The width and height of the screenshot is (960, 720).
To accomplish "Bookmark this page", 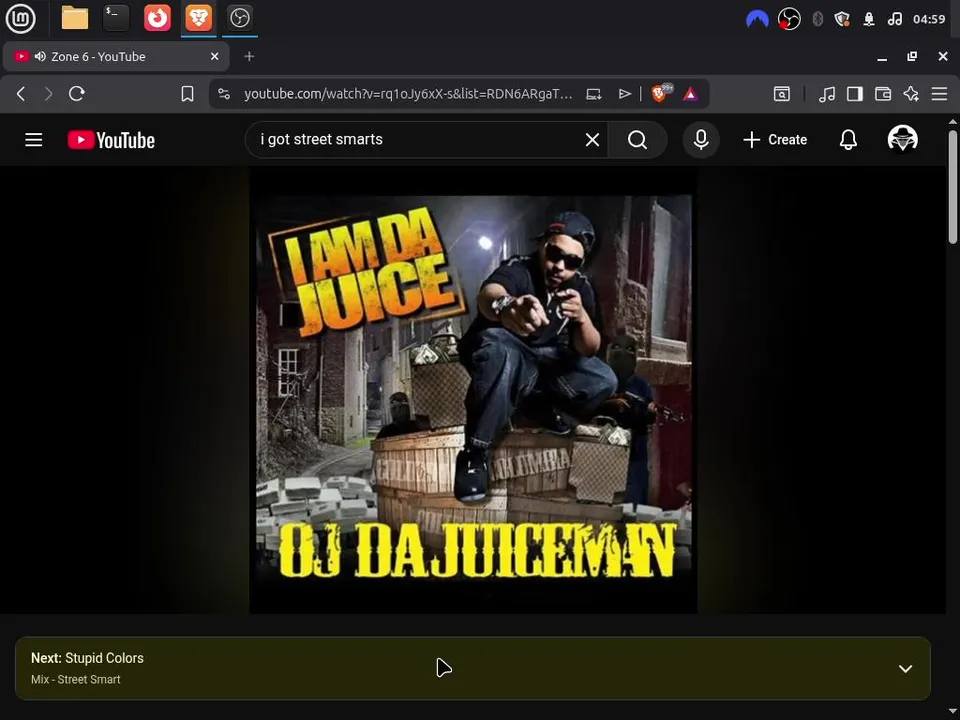I will pyautogui.click(x=187, y=94).
